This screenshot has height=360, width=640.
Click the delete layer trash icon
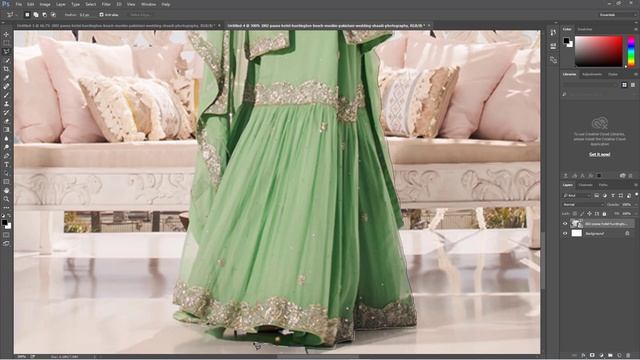point(628,356)
